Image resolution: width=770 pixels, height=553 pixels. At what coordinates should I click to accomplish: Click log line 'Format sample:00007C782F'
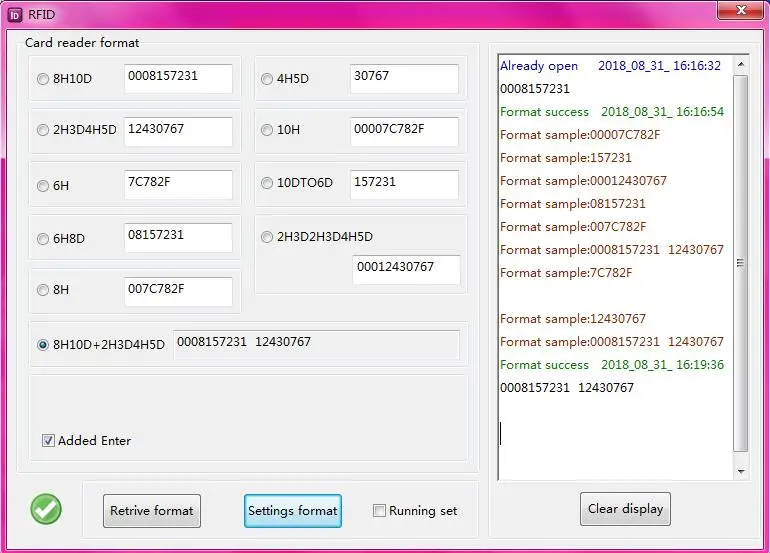click(x=580, y=135)
